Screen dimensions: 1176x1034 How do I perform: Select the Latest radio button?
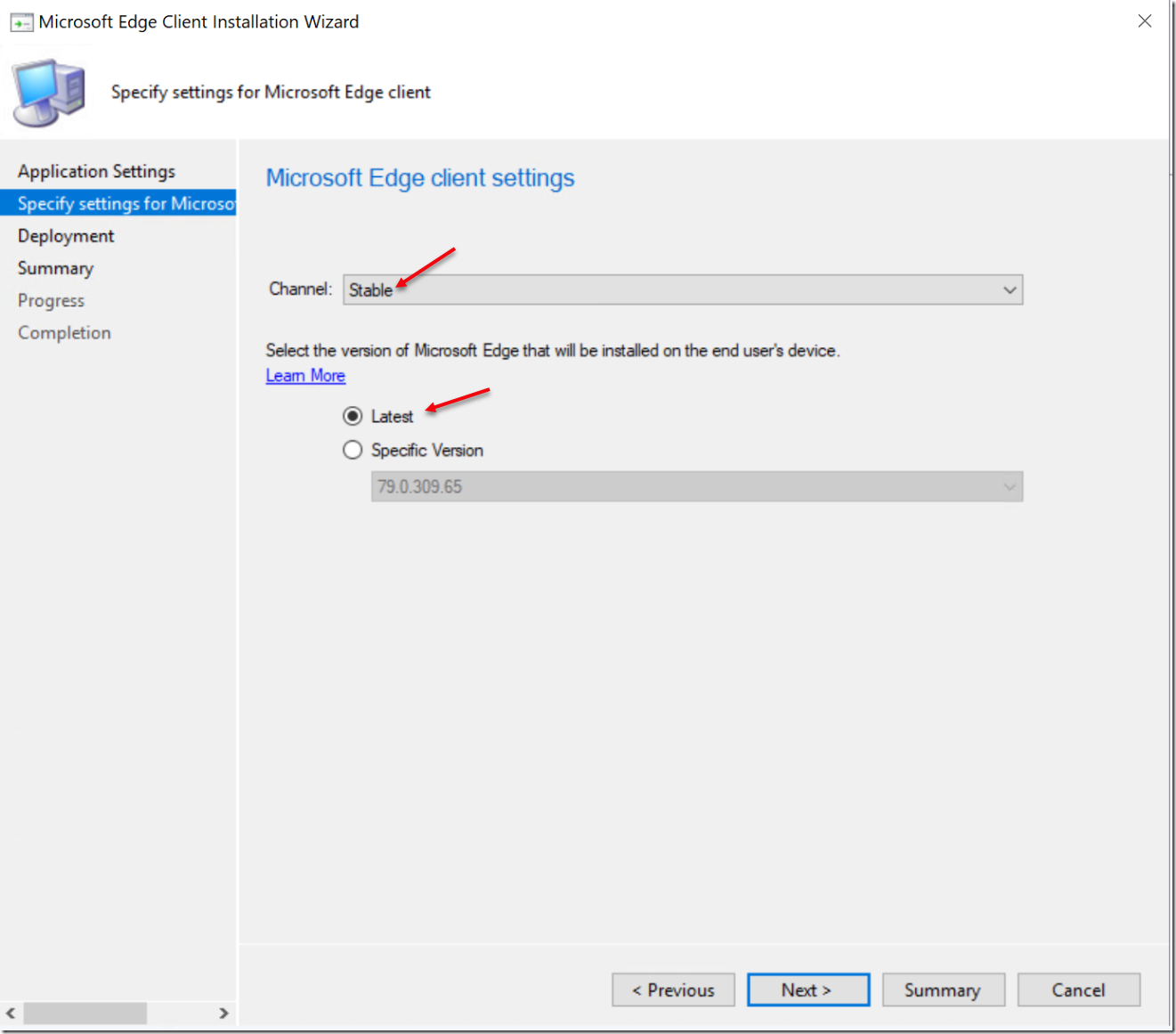(353, 415)
